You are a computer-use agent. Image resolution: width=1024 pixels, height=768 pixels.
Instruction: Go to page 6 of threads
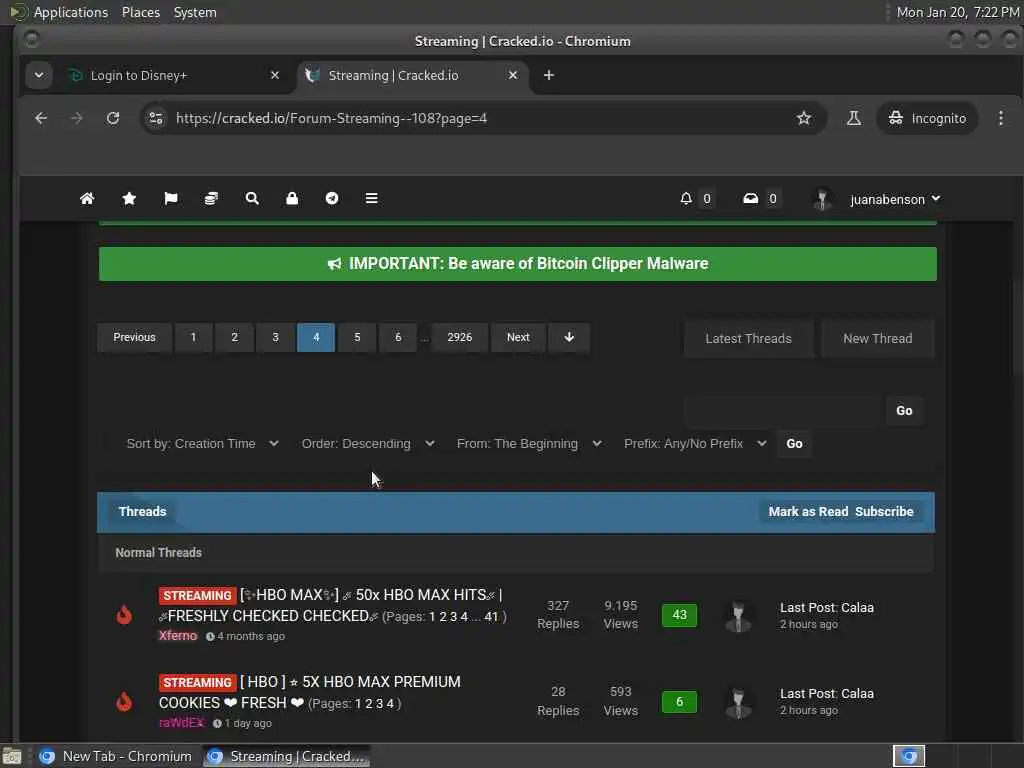pyautogui.click(x=398, y=338)
